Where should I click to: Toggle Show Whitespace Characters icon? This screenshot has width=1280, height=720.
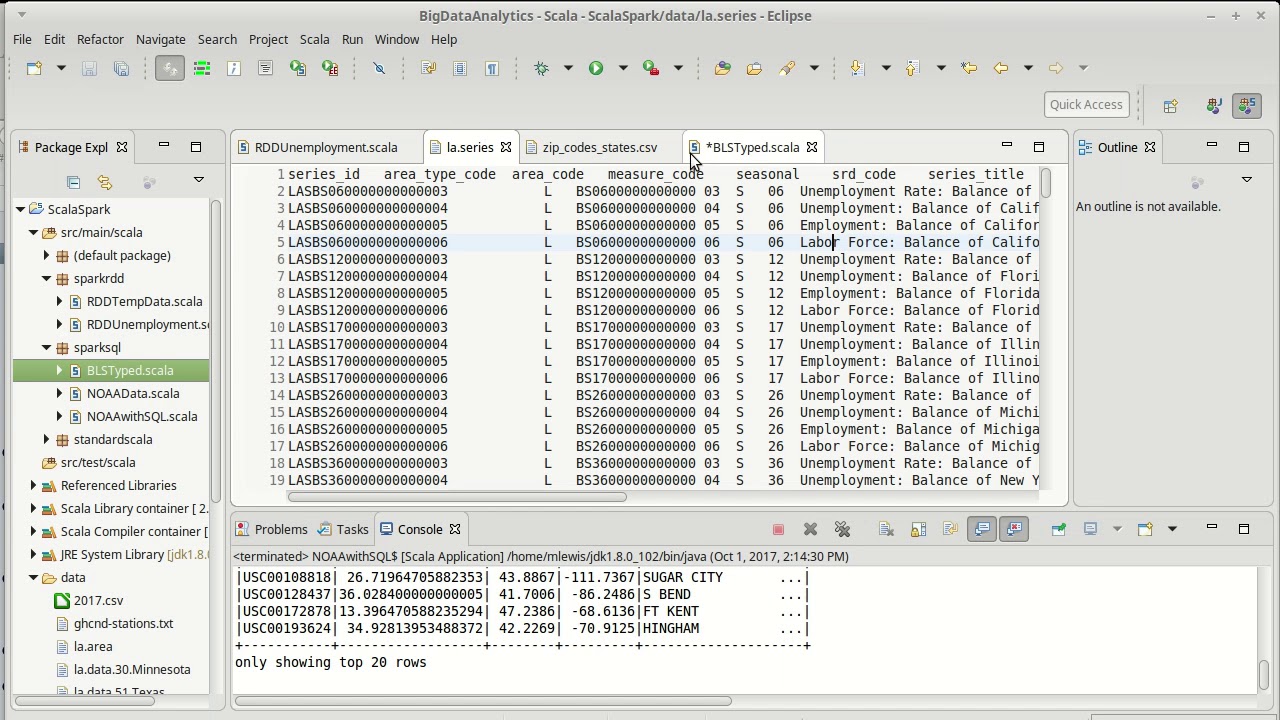tap(492, 68)
